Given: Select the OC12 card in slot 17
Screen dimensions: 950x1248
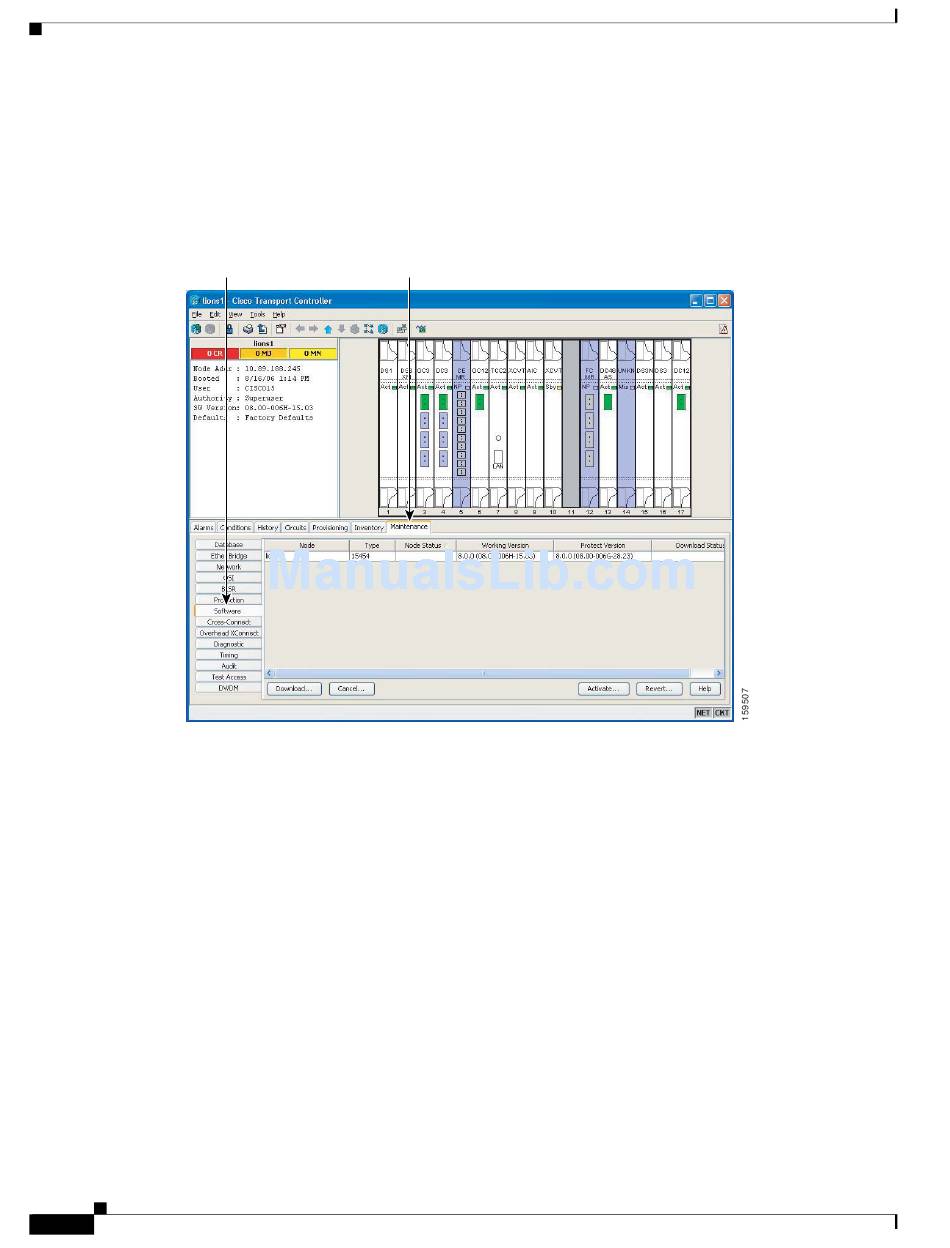Looking at the screenshot, I should 681,424.
